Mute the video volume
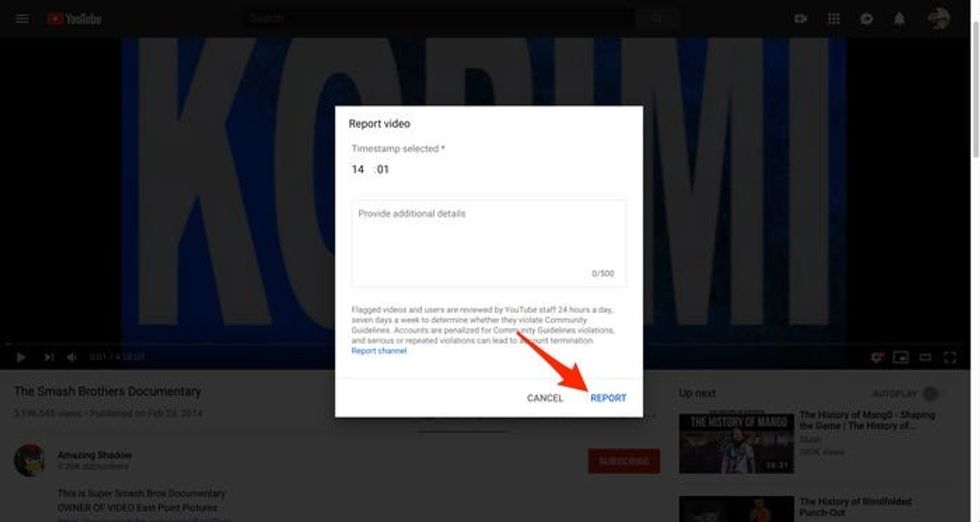The height and width of the screenshot is (522, 980). tap(72, 357)
